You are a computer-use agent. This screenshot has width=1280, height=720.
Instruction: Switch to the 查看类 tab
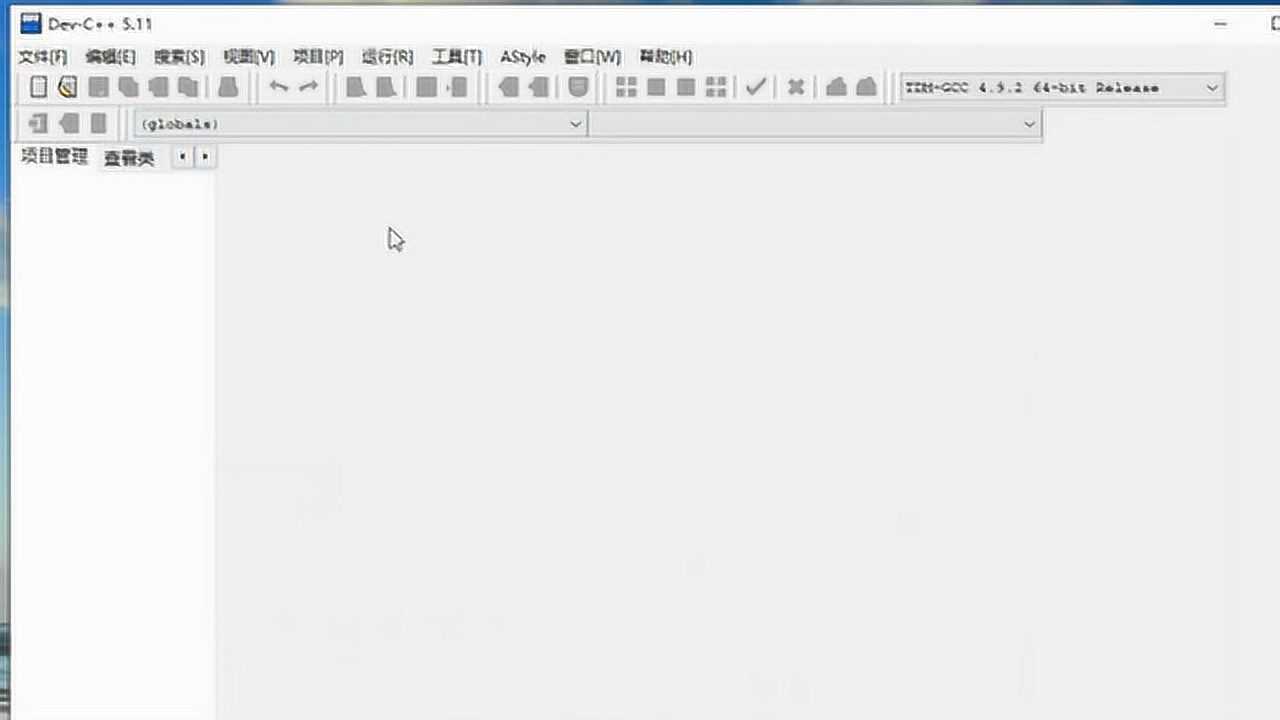[x=129, y=158]
